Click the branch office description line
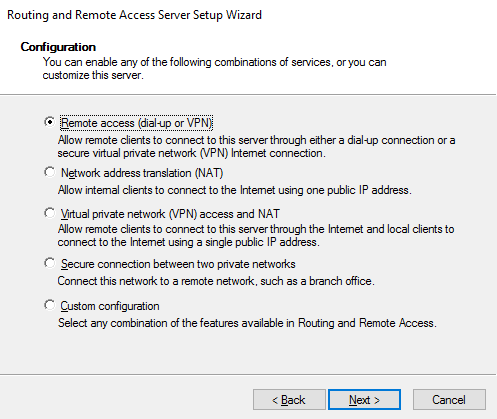Image resolution: width=497 pixels, height=419 pixels. click(216, 281)
